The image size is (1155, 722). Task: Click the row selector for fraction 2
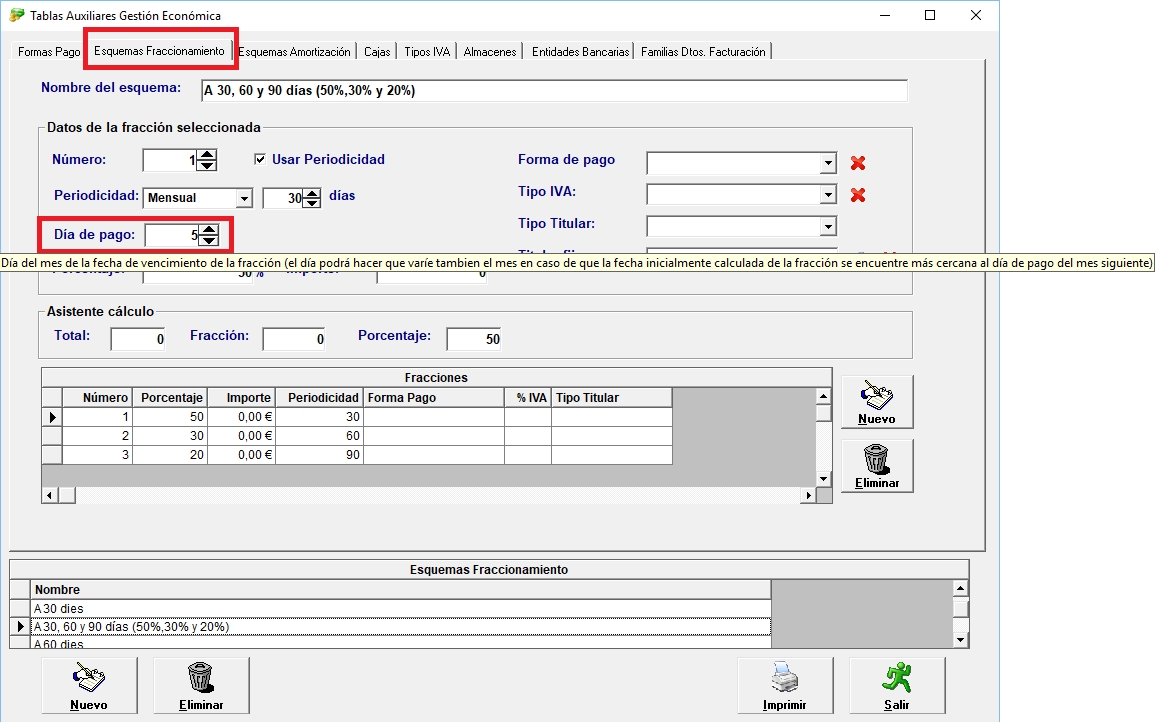tap(52, 436)
